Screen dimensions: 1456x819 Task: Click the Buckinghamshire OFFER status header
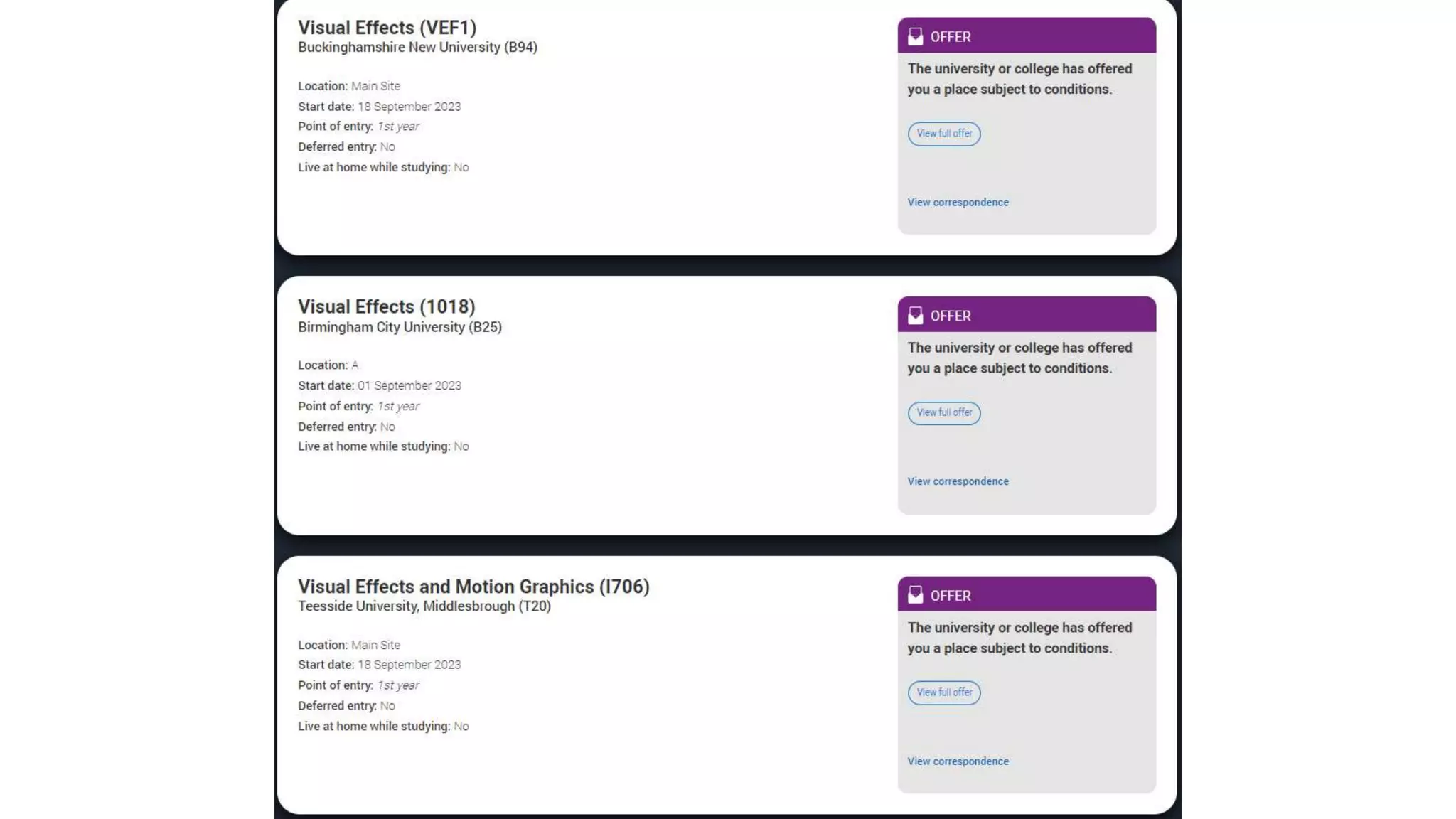click(x=1026, y=36)
